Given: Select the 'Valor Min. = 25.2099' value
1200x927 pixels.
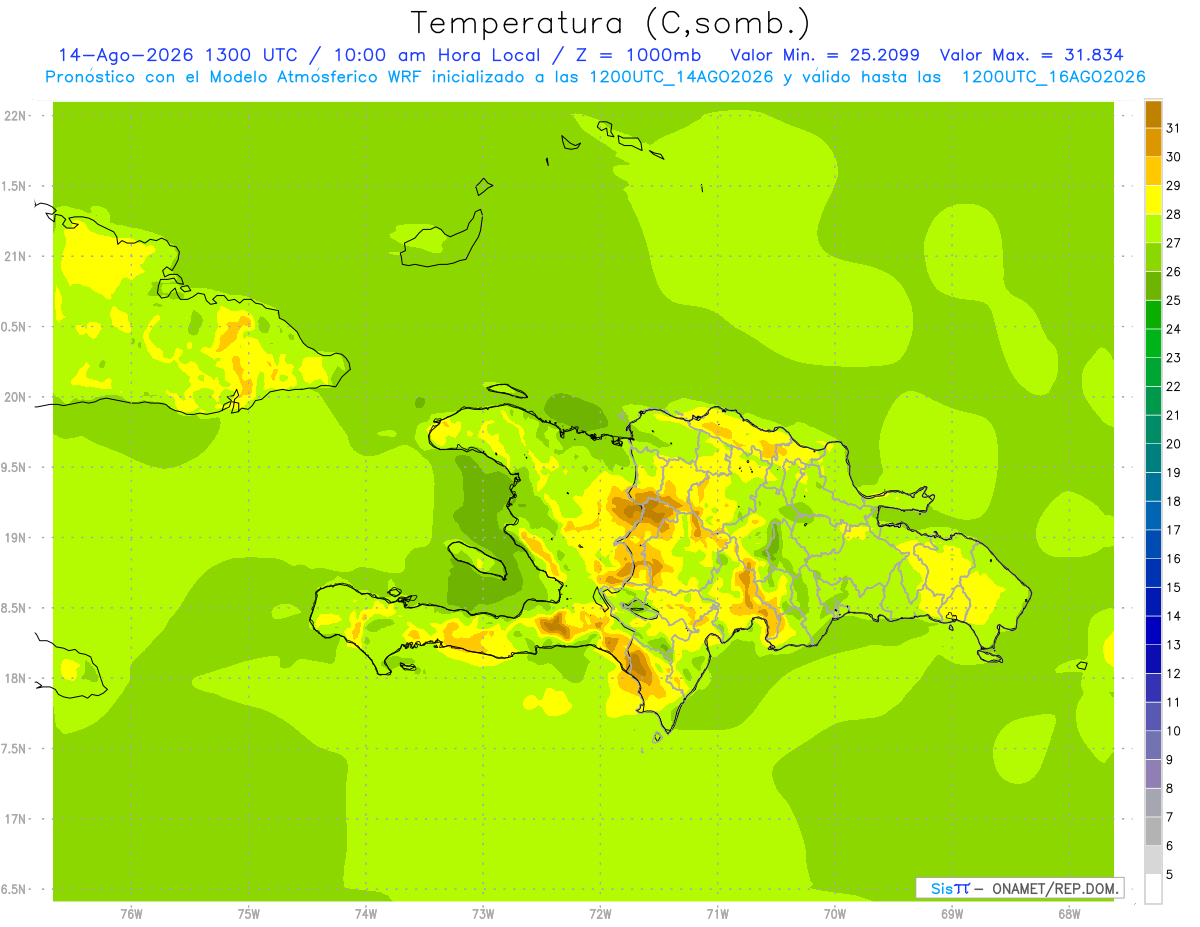Looking at the screenshot, I should pyautogui.click(x=824, y=55).
